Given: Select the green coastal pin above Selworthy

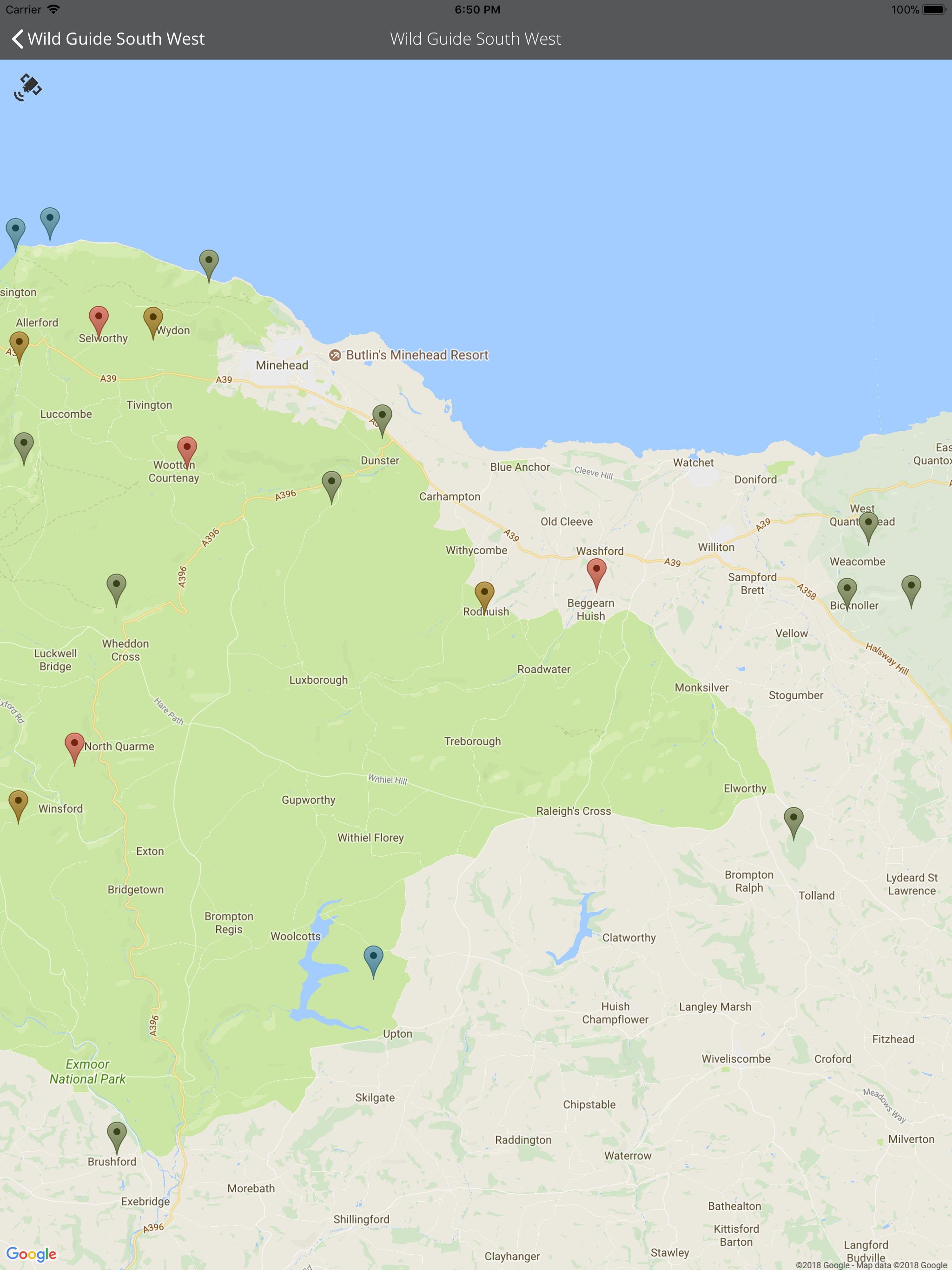Looking at the screenshot, I should pos(208,266).
